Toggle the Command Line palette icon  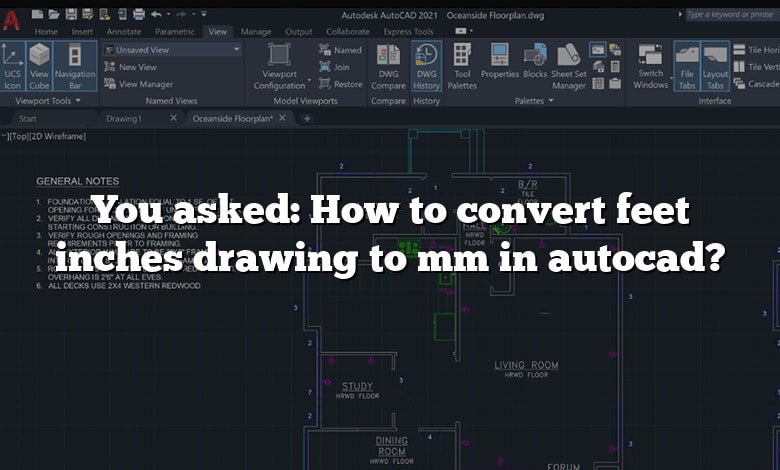point(598,50)
